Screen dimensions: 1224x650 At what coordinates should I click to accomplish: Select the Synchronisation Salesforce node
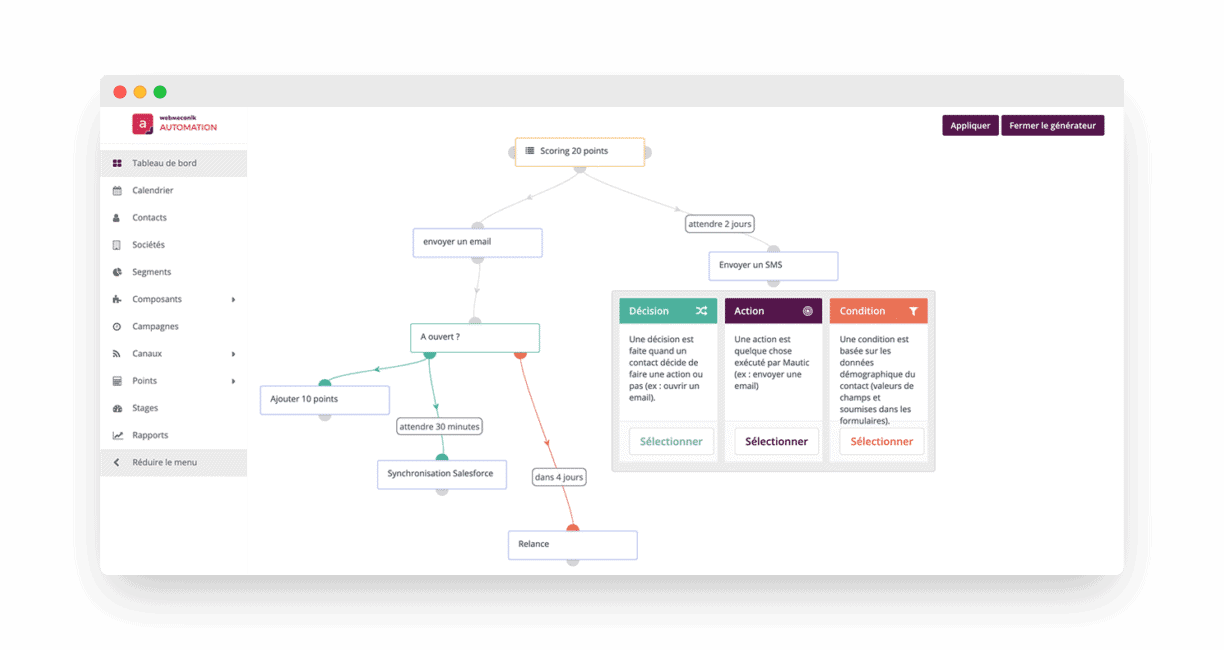click(442, 474)
